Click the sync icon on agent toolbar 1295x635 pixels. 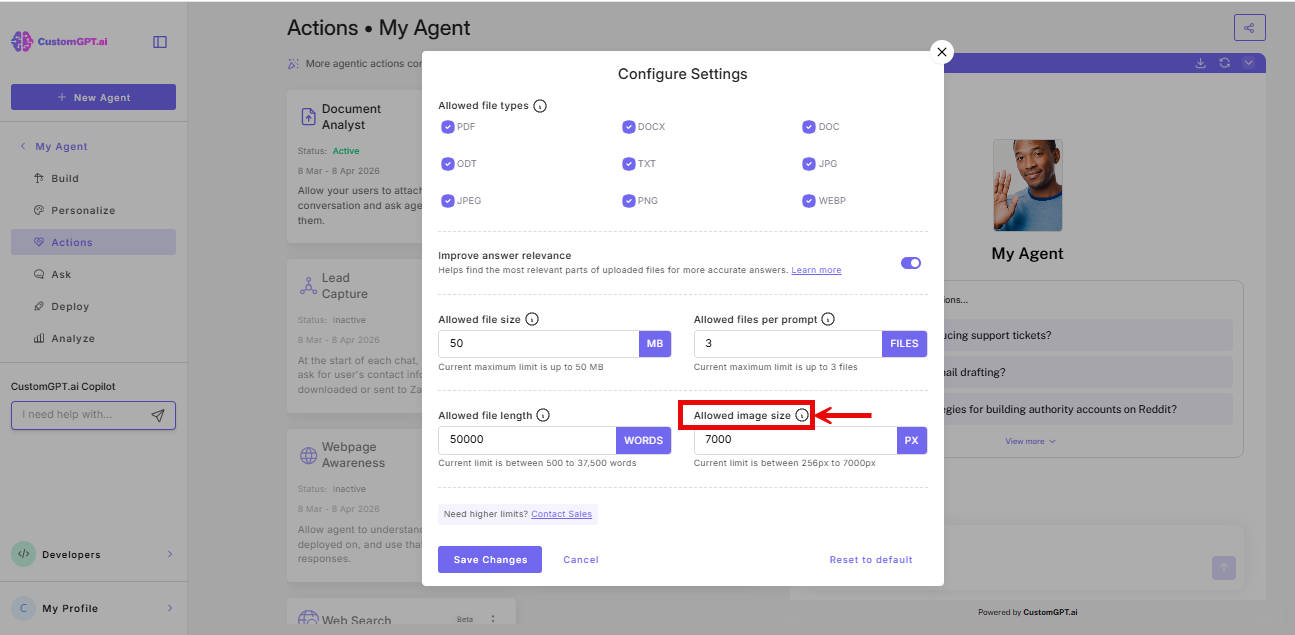click(1224, 62)
